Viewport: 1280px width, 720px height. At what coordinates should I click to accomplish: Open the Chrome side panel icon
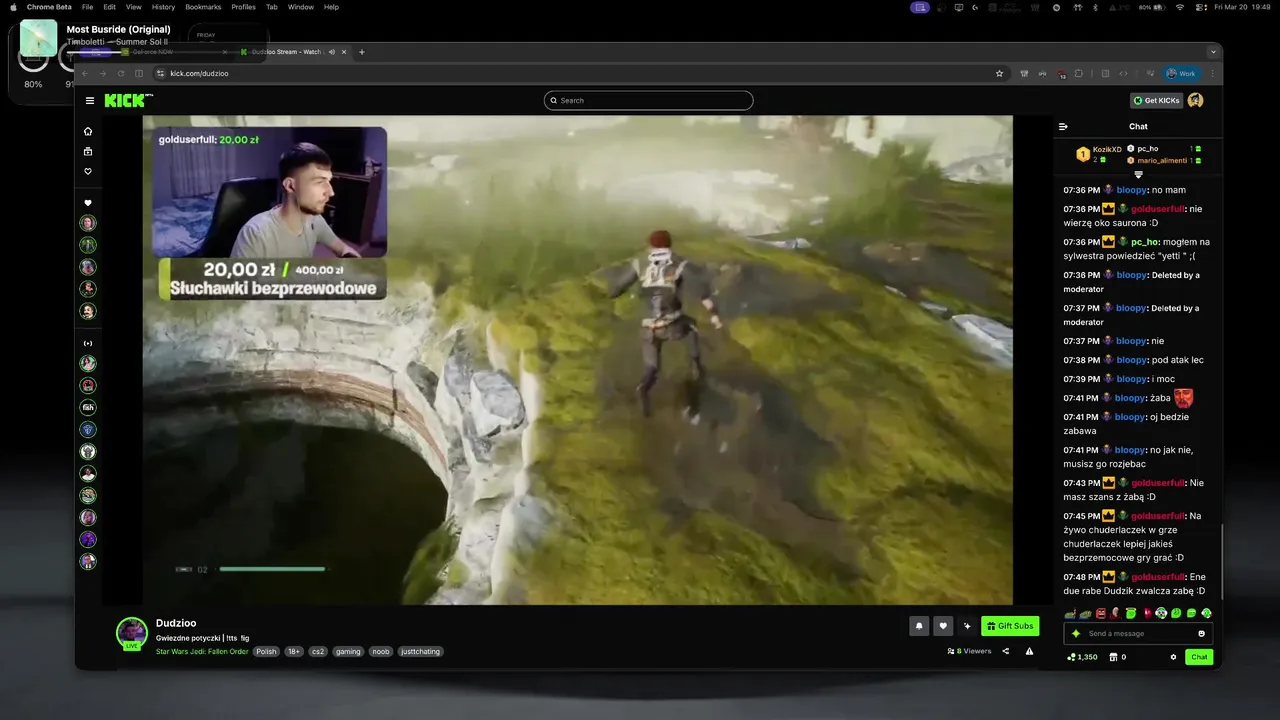point(1105,73)
